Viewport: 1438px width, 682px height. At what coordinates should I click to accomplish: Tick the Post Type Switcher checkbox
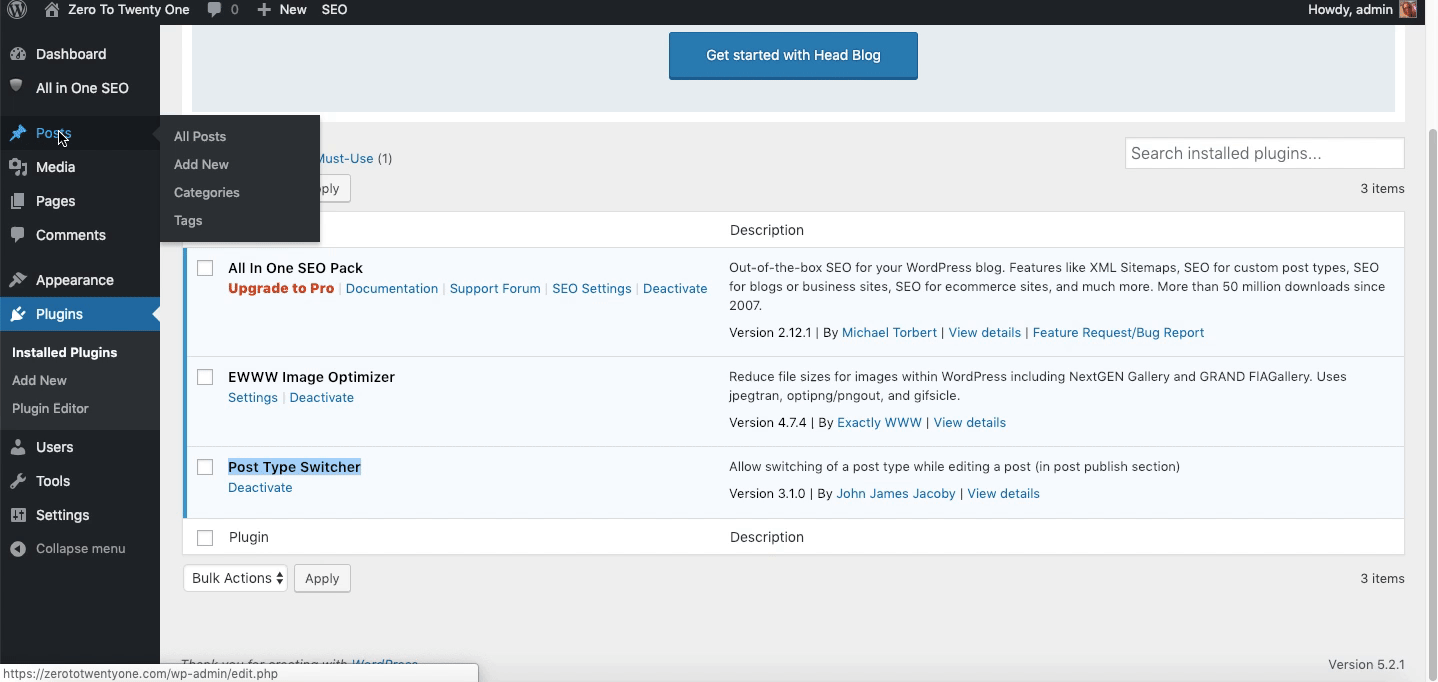[205, 467]
